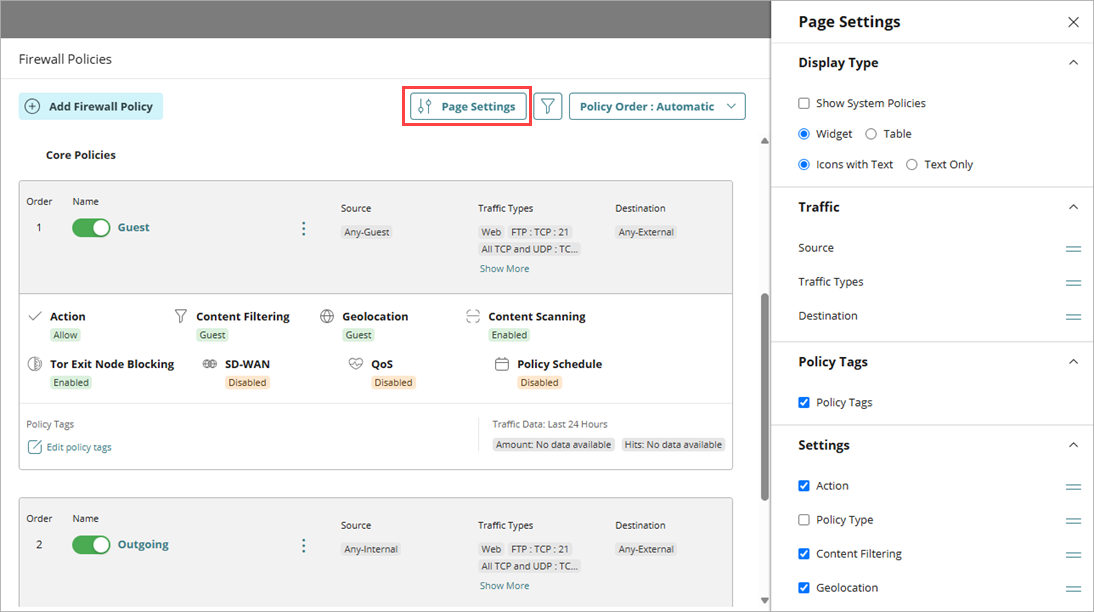Open the Guest policy name link

tap(133, 227)
